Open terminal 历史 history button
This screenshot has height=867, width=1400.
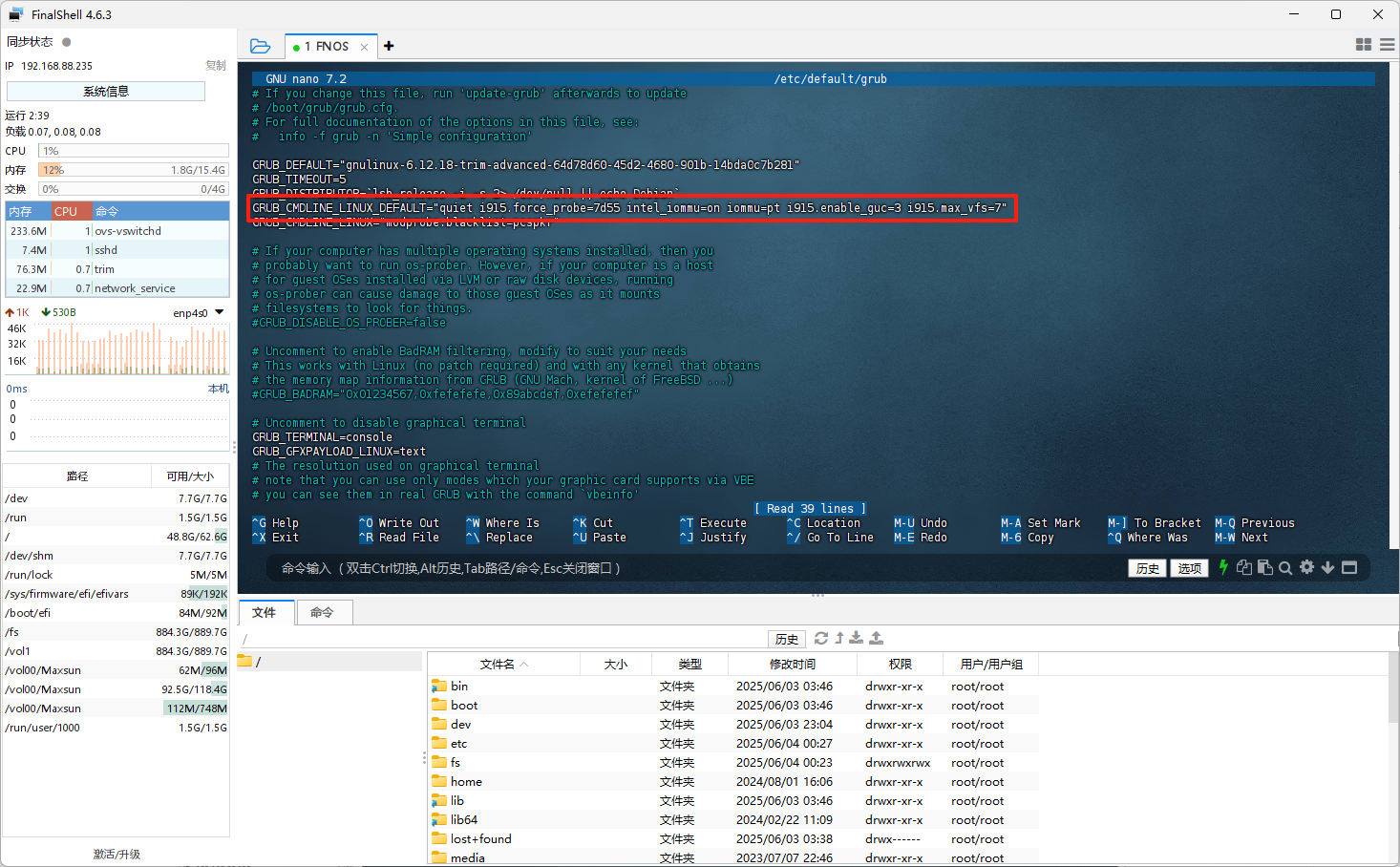(1148, 568)
